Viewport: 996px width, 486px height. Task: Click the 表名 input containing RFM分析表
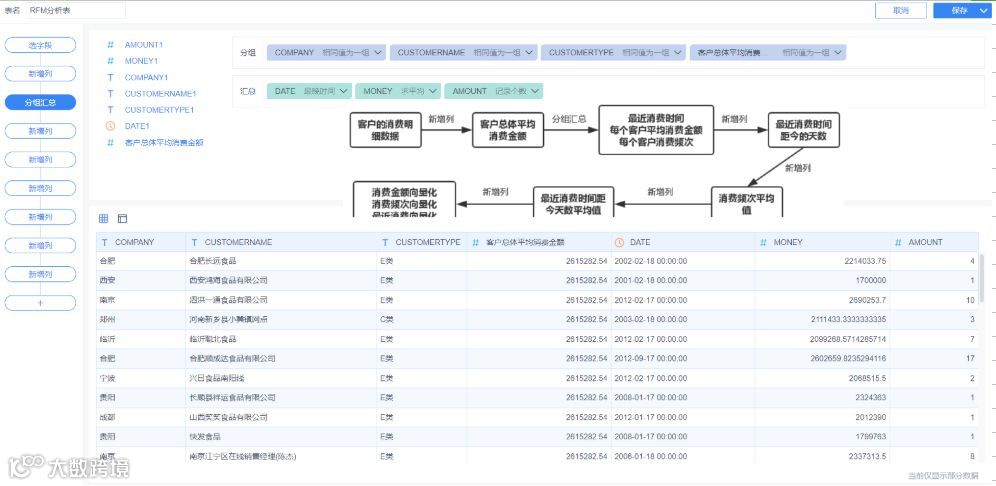click(76, 10)
